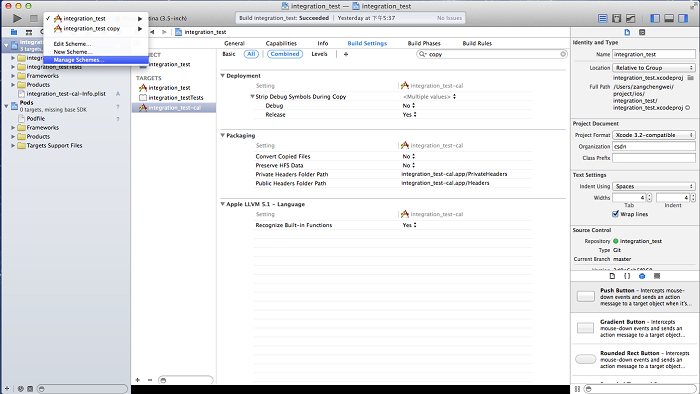
Task: Switch to the Build Phases tab
Action: click(x=424, y=43)
